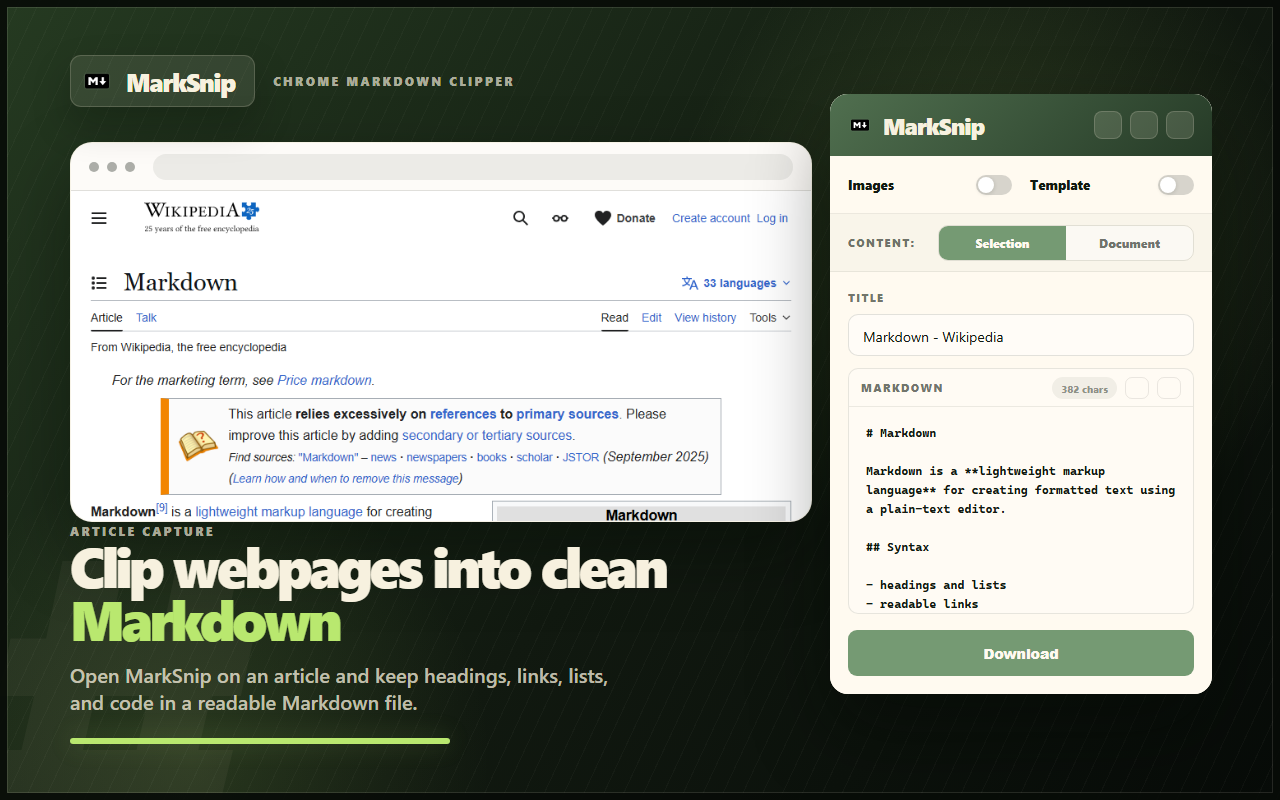Click the newspapers find-sources link
This screenshot has height=800, width=1280.
tap(436, 457)
